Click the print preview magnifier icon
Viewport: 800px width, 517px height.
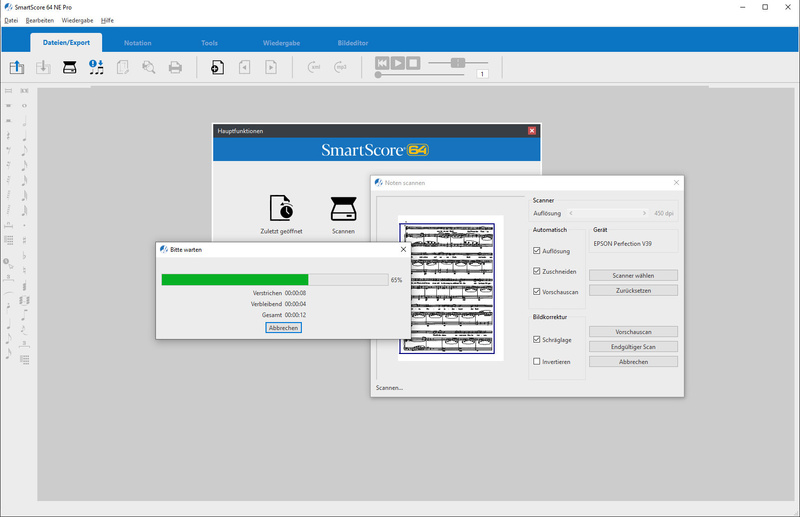click(148, 67)
